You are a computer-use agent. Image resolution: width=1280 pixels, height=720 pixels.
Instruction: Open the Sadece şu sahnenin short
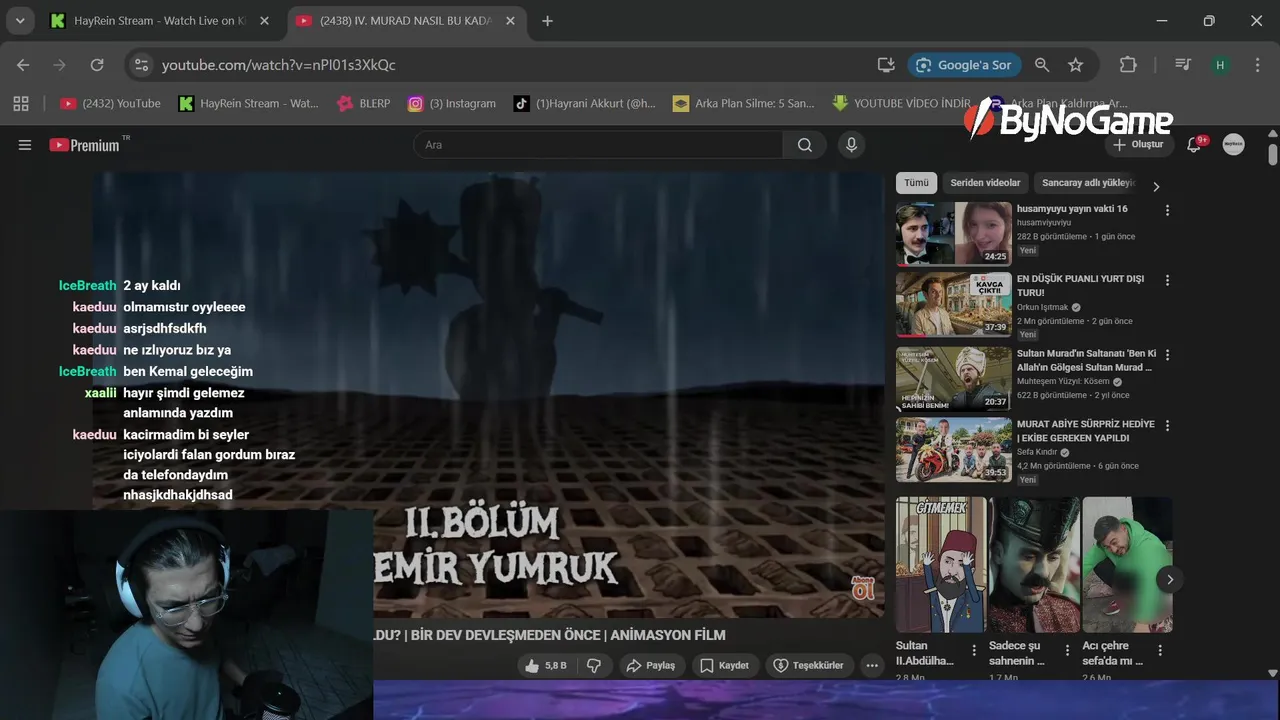pos(1034,565)
